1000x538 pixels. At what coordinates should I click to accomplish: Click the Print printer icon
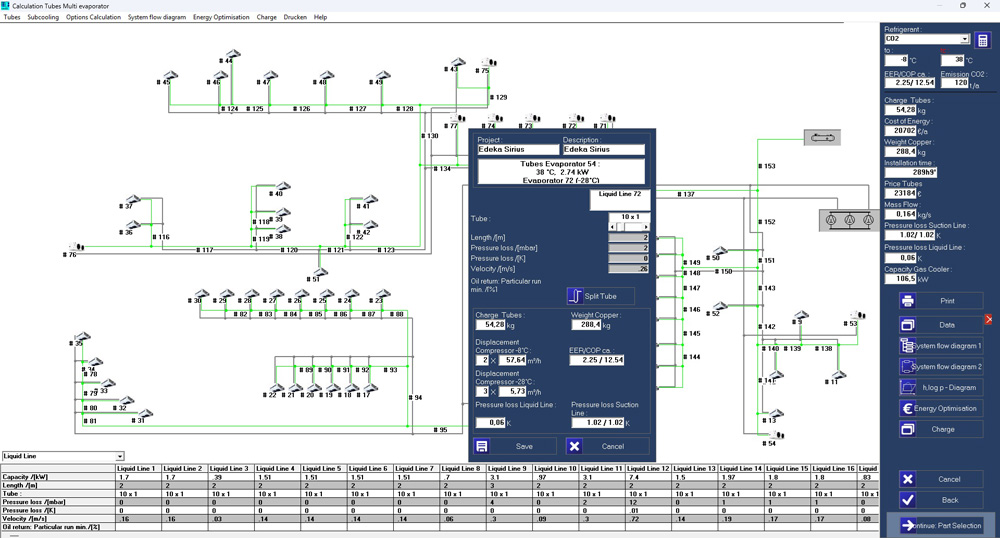pos(908,301)
